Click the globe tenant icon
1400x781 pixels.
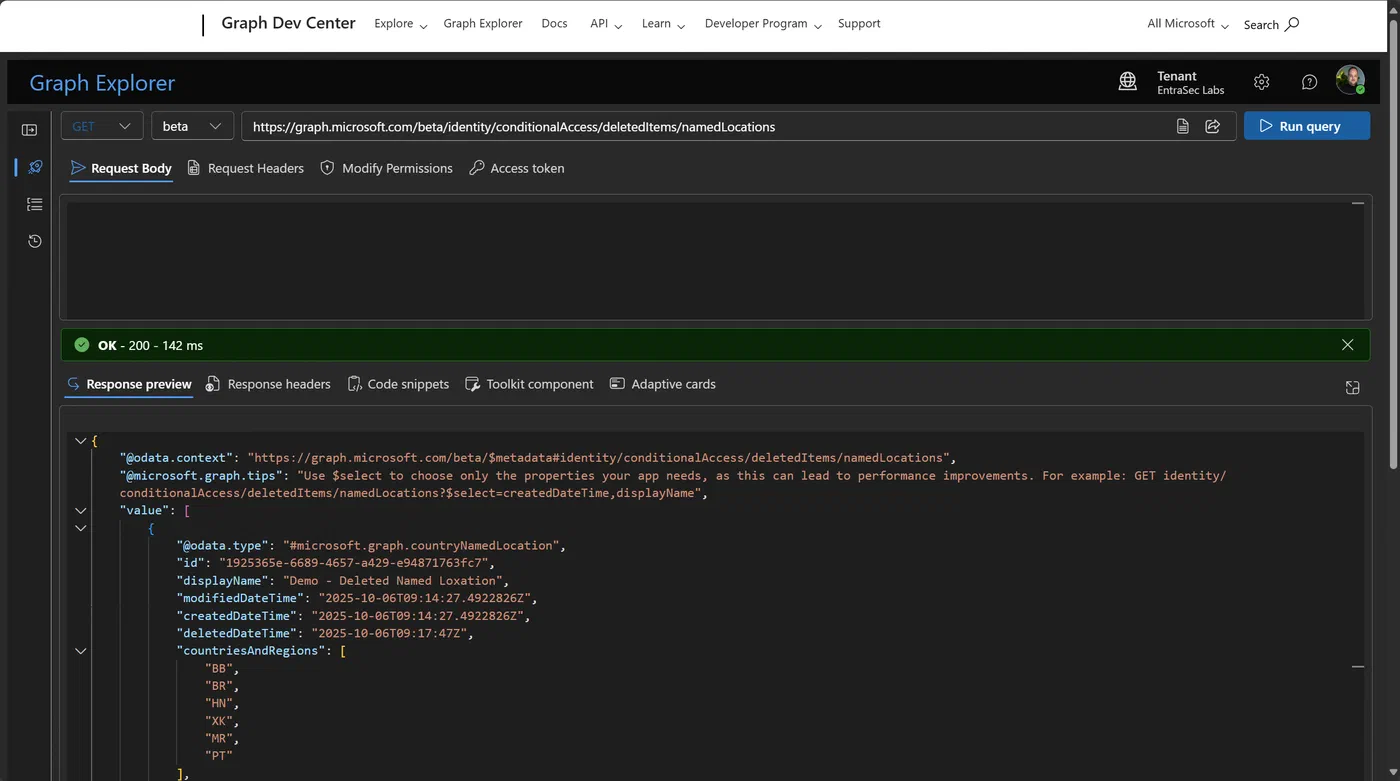click(x=1127, y=82)
